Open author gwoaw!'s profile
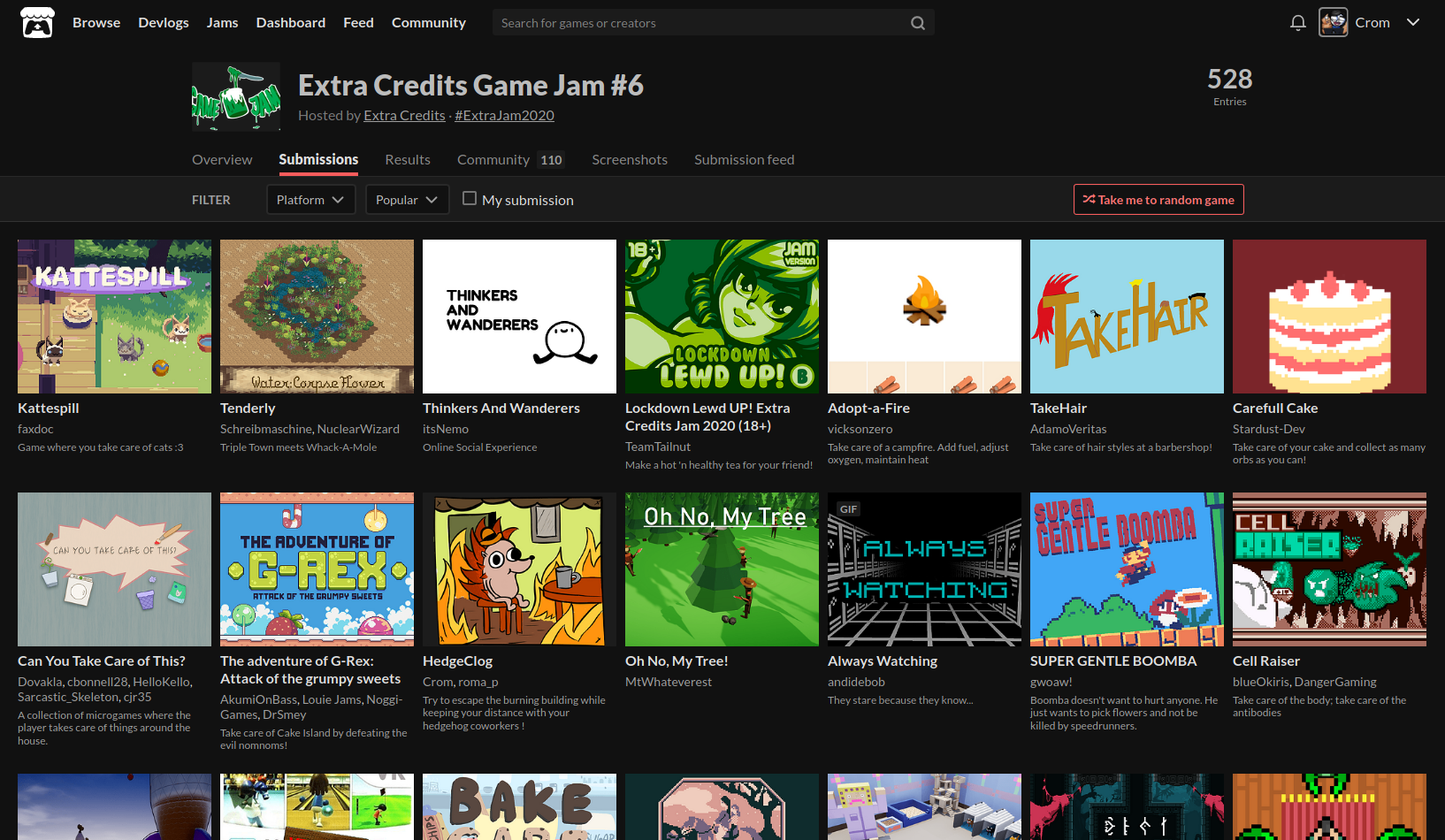Image resolution: width=1445 pixels, height=840 pixels. (x=1051, y=682)
